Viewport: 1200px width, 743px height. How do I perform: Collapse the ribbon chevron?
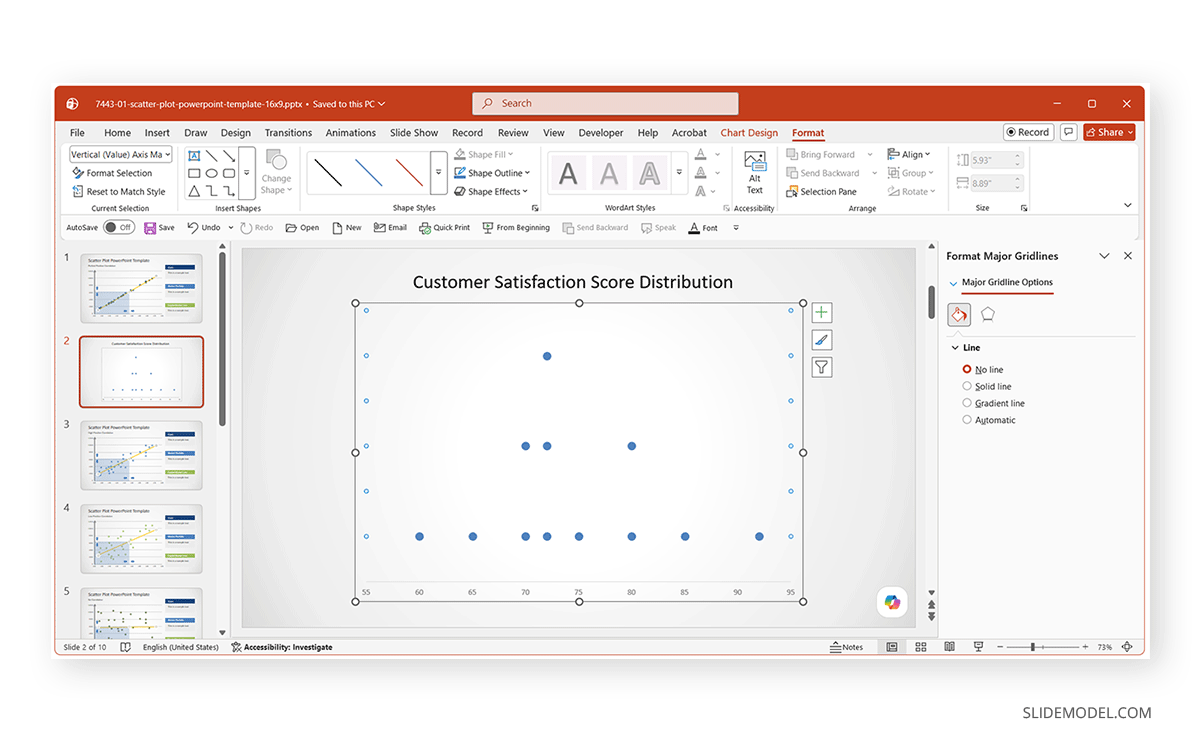pyautogui.click(x=1128, y=206)
